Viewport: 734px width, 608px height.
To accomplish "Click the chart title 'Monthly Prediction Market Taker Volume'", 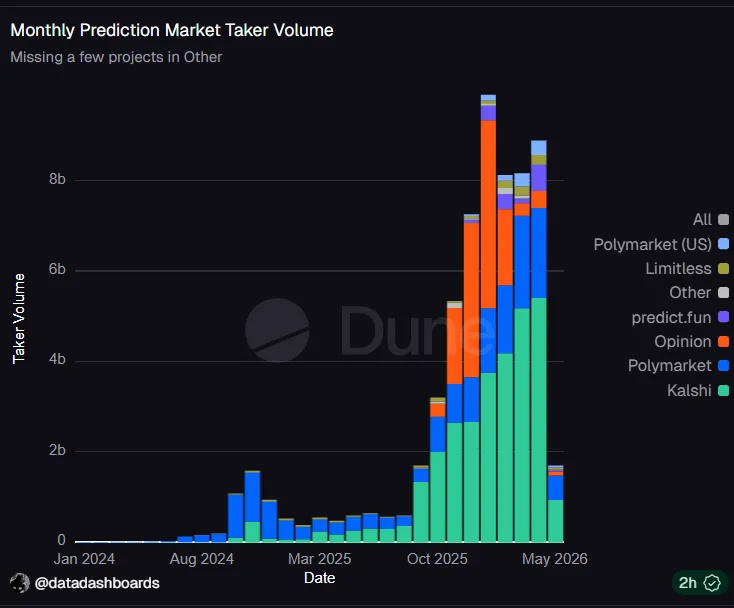I will click(x=172, y=30).
